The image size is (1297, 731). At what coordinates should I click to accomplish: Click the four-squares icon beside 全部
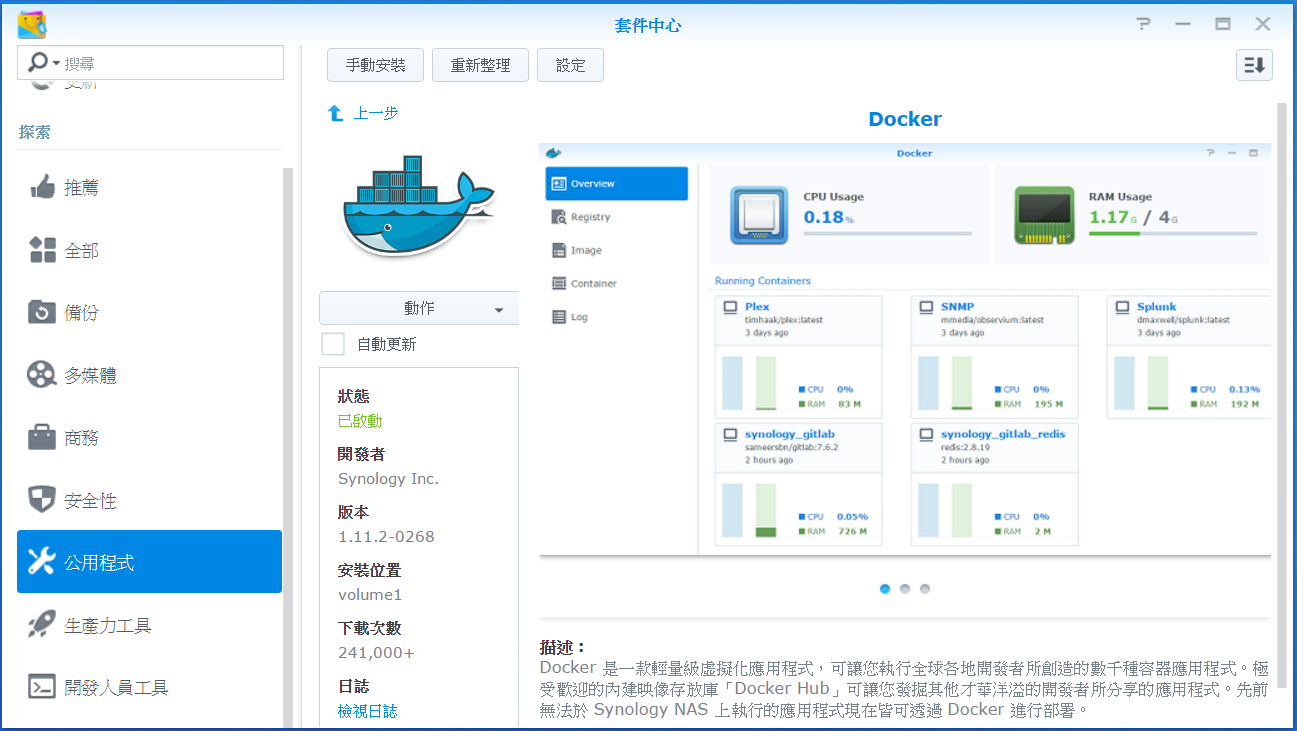point(42,250)
